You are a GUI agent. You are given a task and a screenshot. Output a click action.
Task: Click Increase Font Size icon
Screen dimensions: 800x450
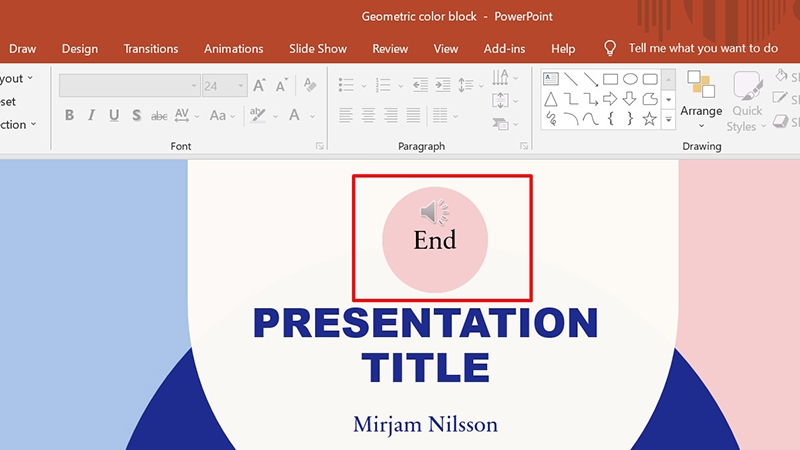(x=259, y=85)
